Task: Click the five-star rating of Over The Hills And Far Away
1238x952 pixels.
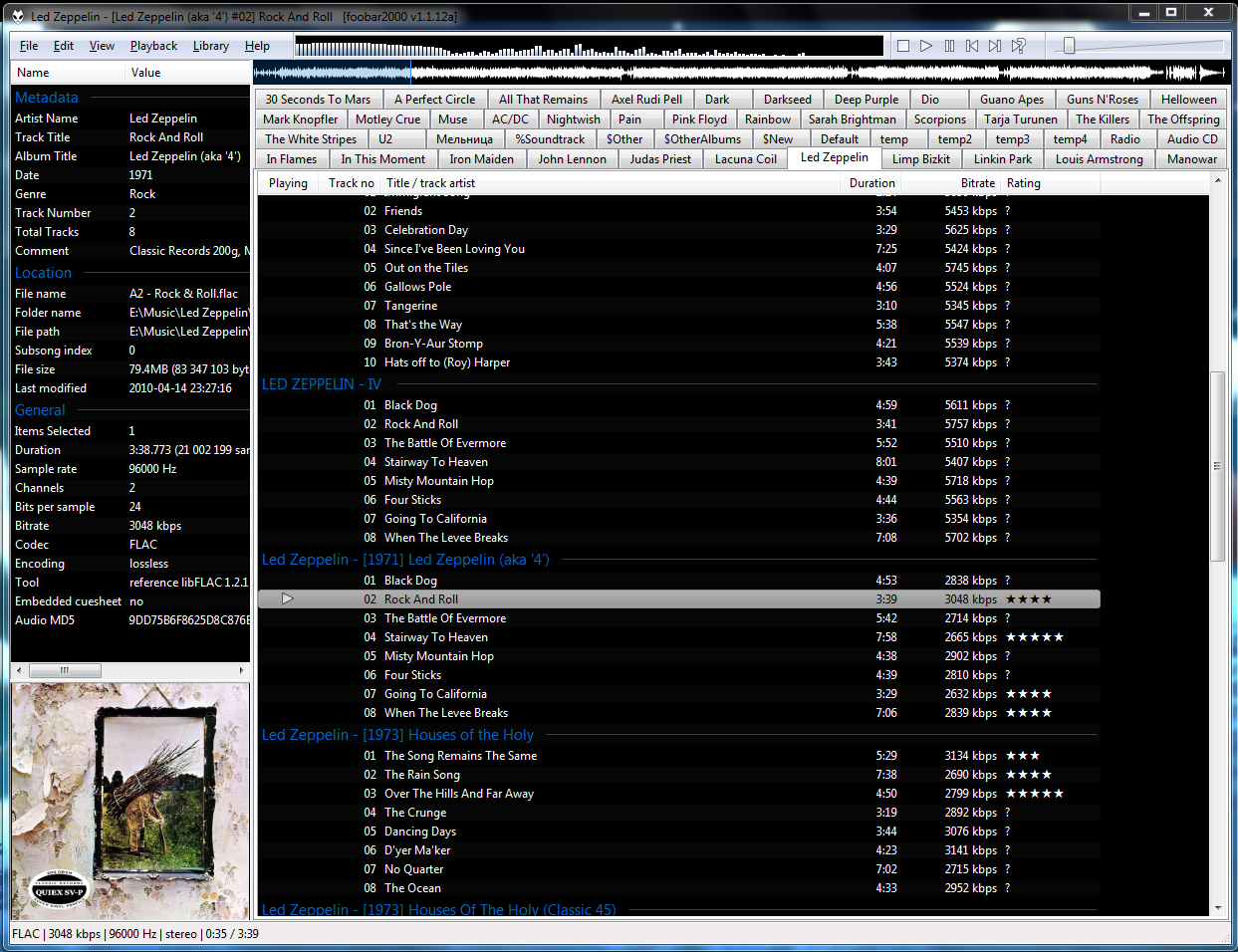Action: pos(1035,794)
